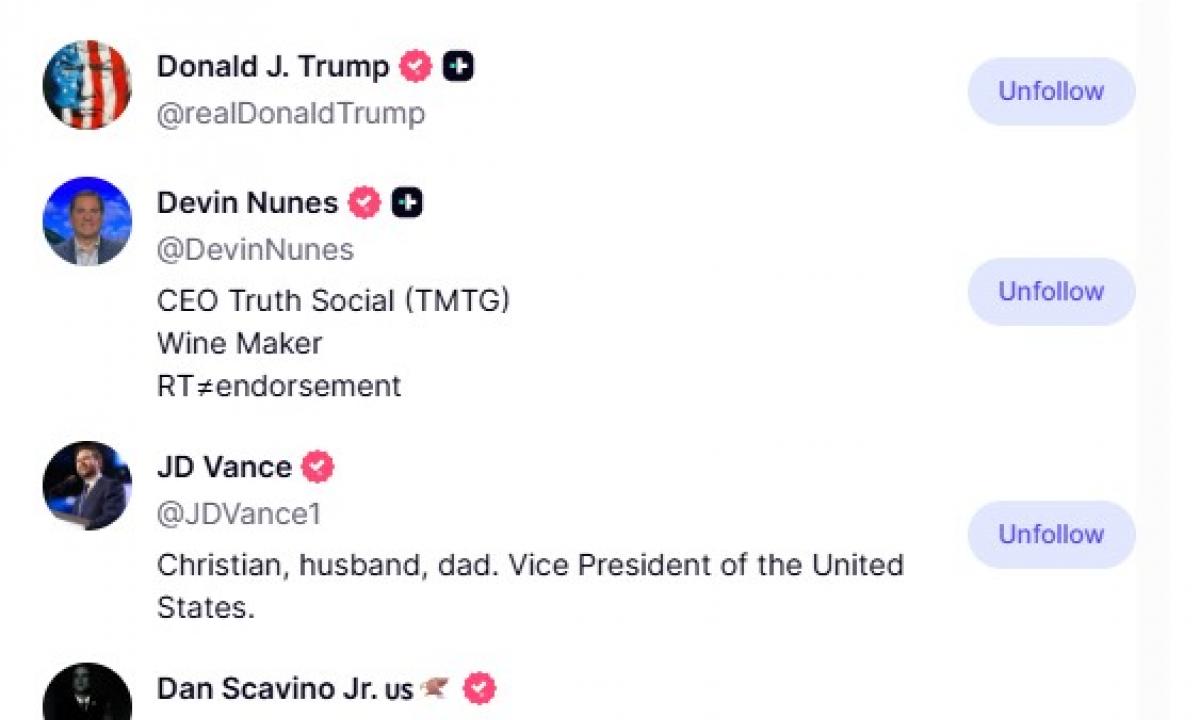Open the Dan Scavino Jr. name link
This screenshot has height=720, width=1200.
point(285,689)
